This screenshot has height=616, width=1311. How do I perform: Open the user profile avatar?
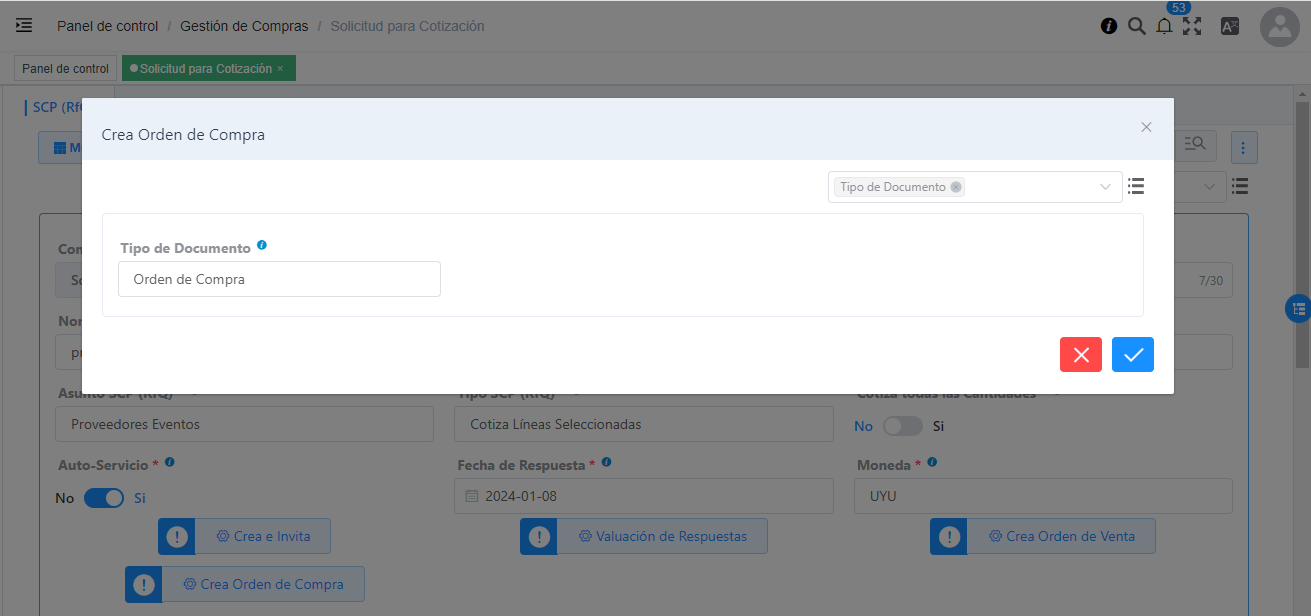point(1279,27)
